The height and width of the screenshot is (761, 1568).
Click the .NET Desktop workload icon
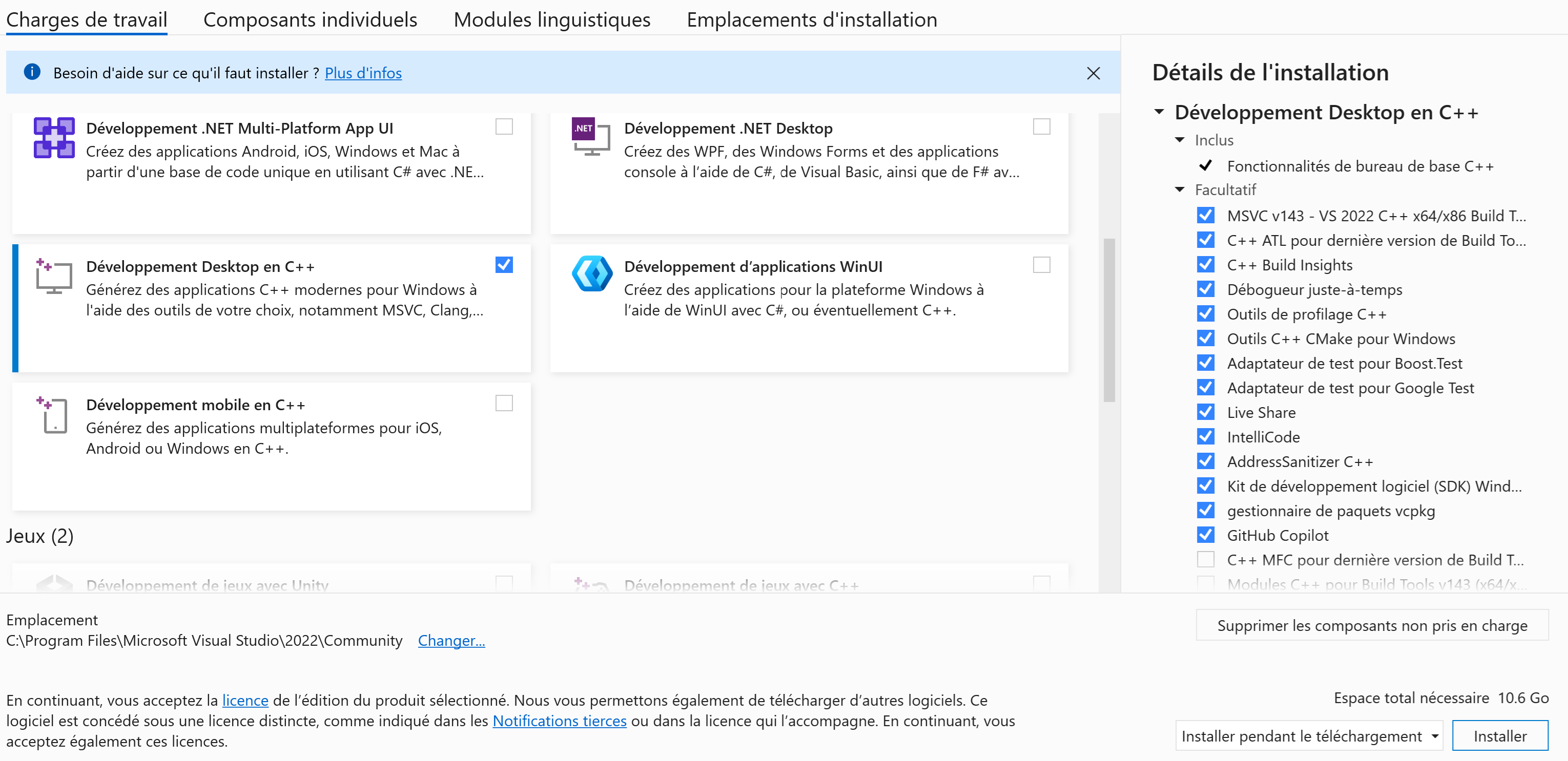tap(590, 137)
